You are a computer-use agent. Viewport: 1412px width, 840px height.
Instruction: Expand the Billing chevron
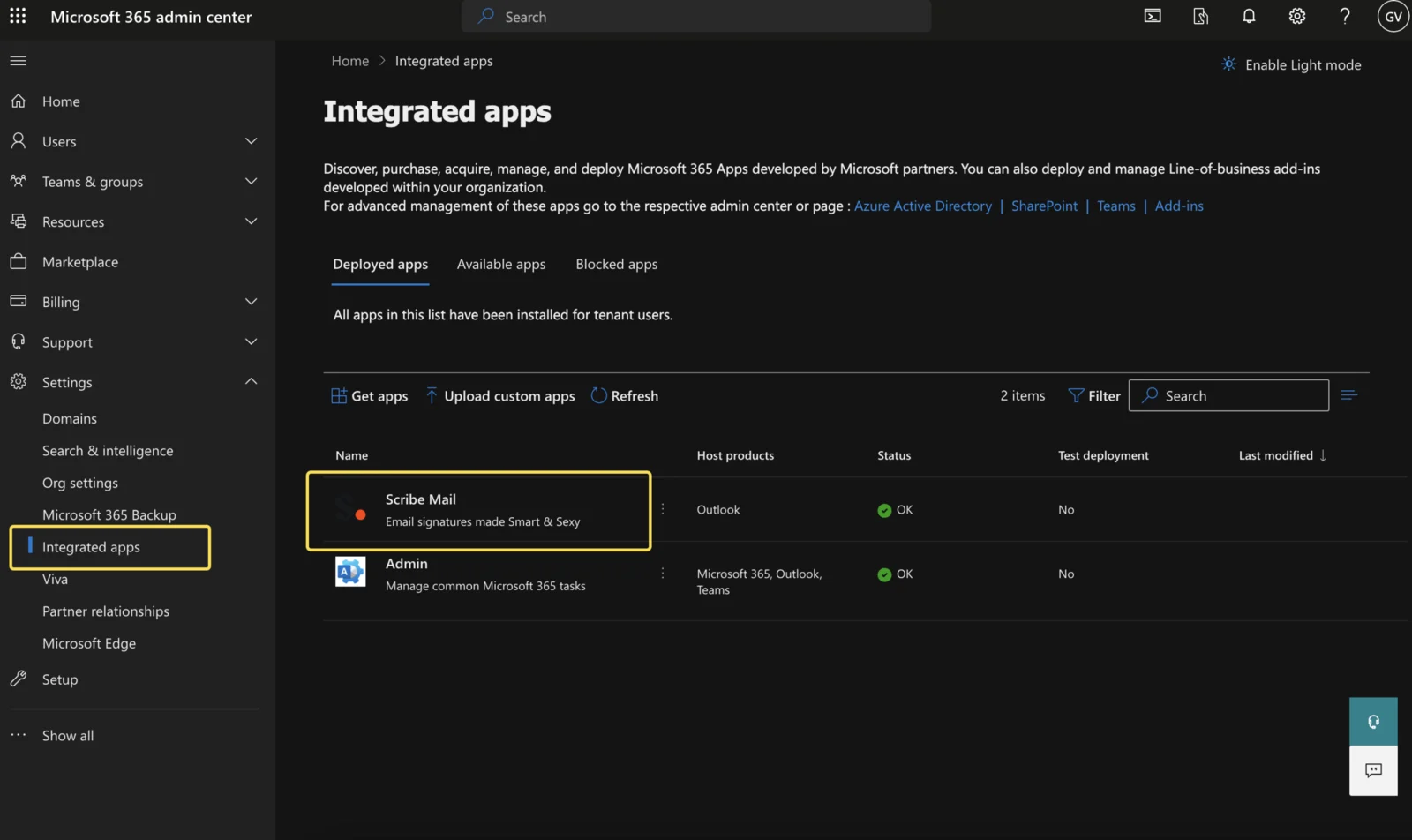click(x=251, y=302)
